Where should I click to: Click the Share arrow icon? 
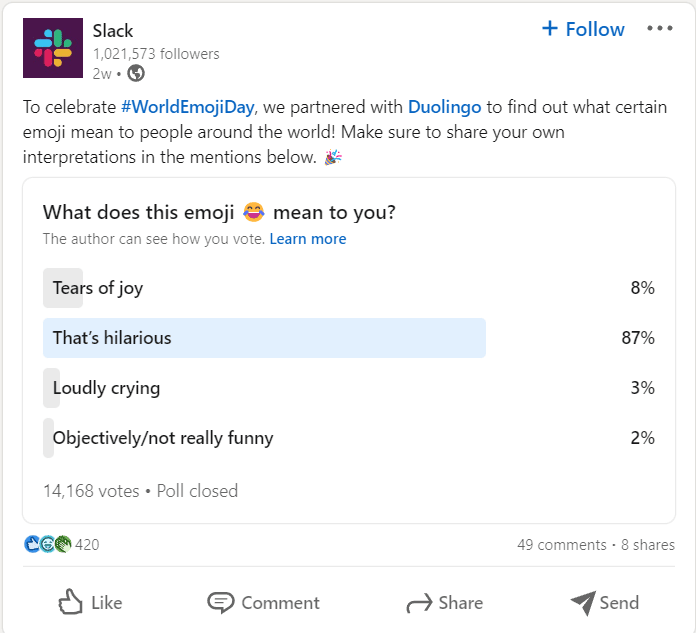tap(419, 603)
